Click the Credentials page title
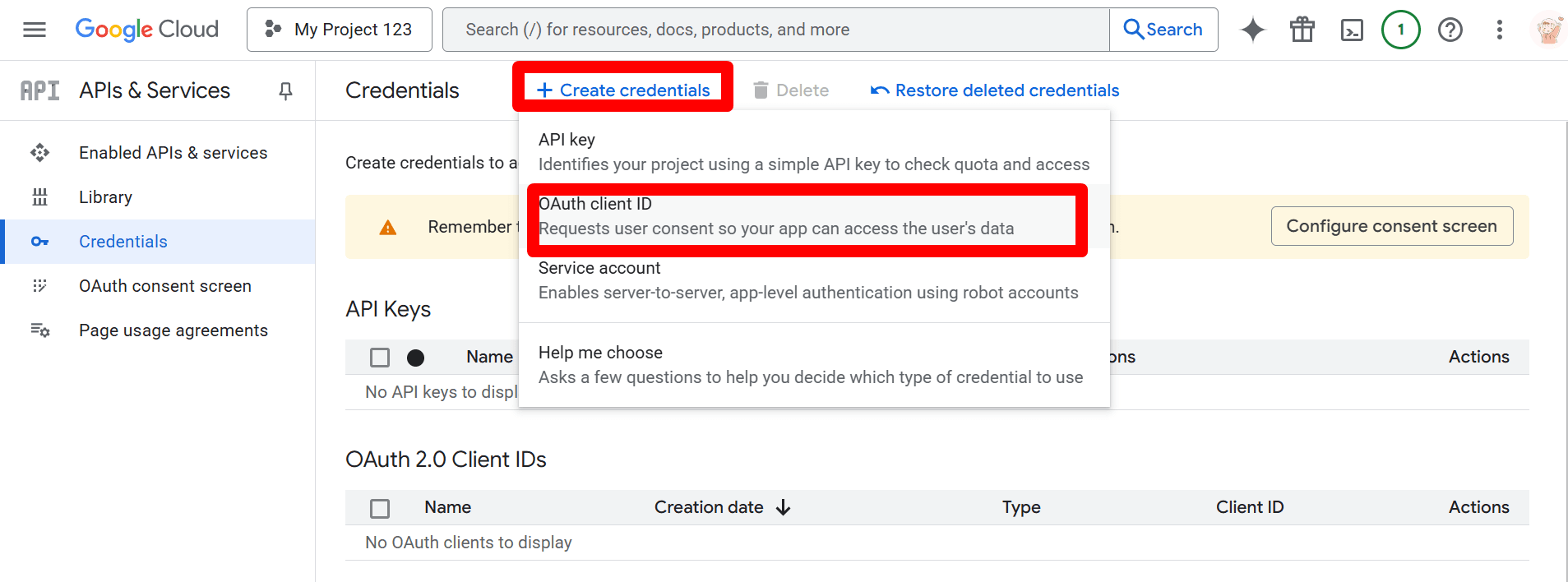 pyautogui.click(x=402, y=90)
